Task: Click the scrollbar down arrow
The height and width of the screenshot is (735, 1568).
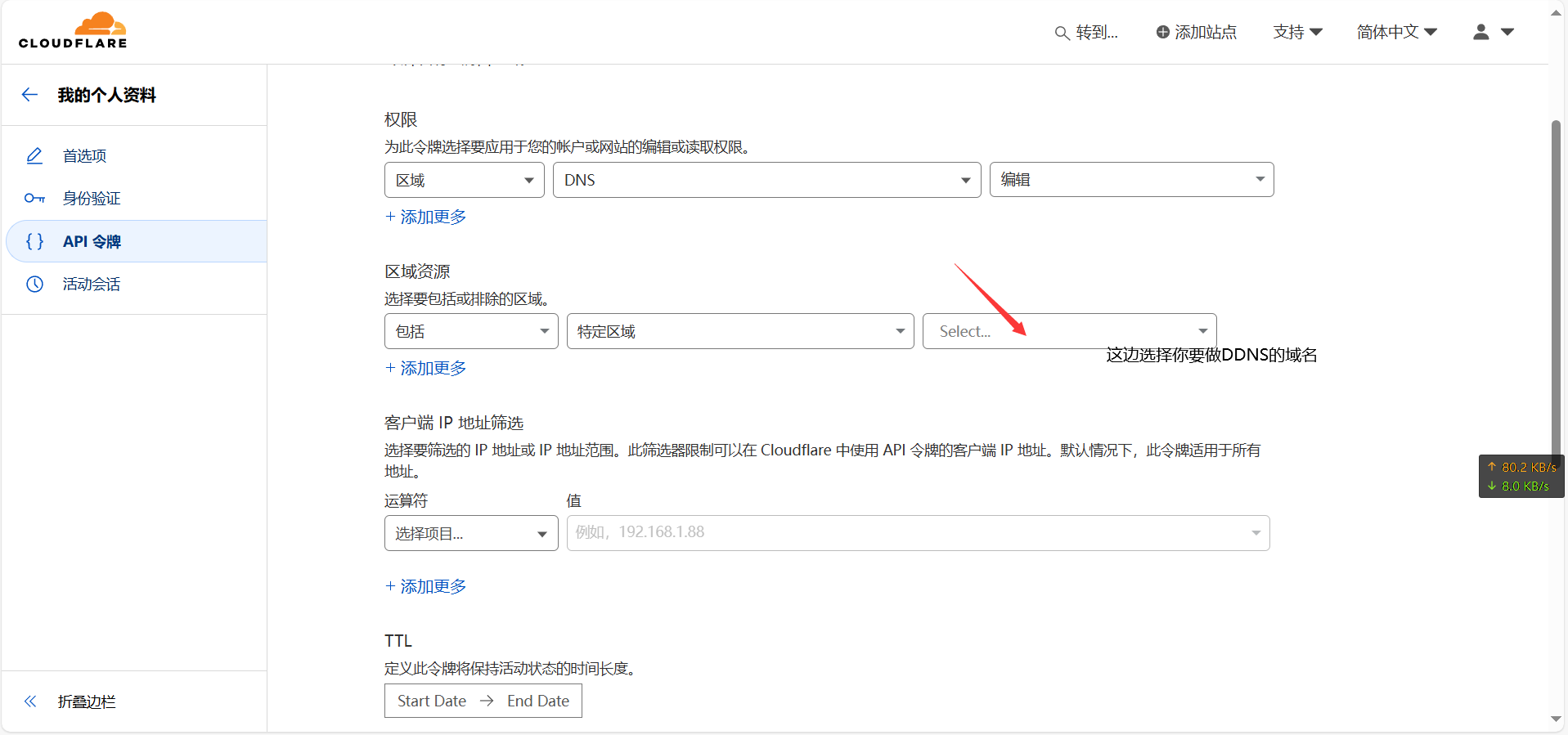Action: (x=1557, y=720)
